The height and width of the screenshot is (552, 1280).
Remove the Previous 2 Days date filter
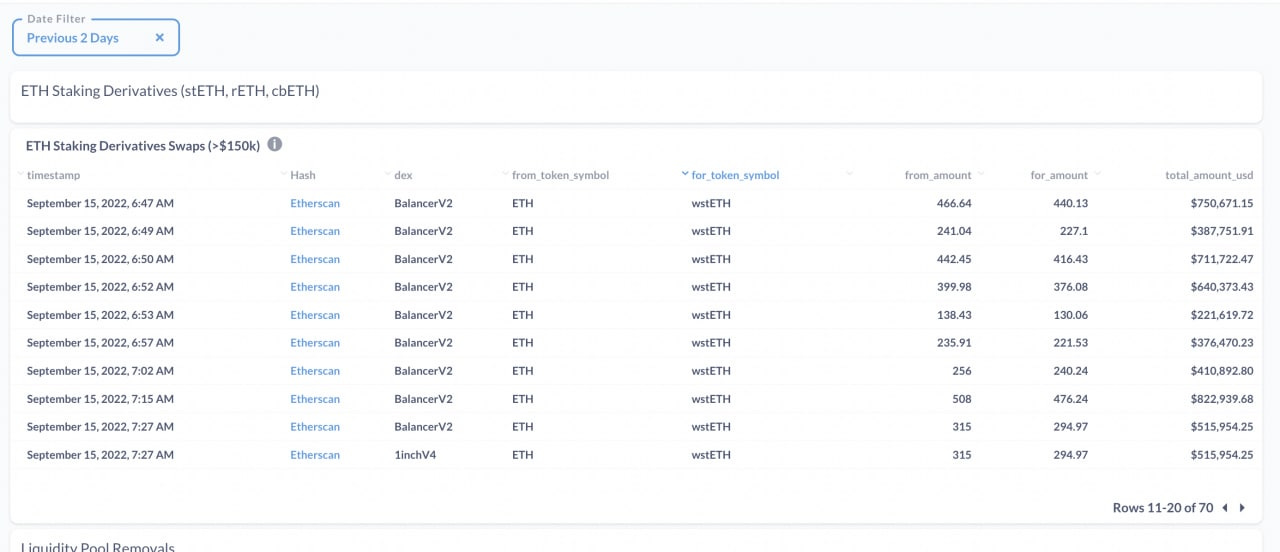tap(159, 38)
